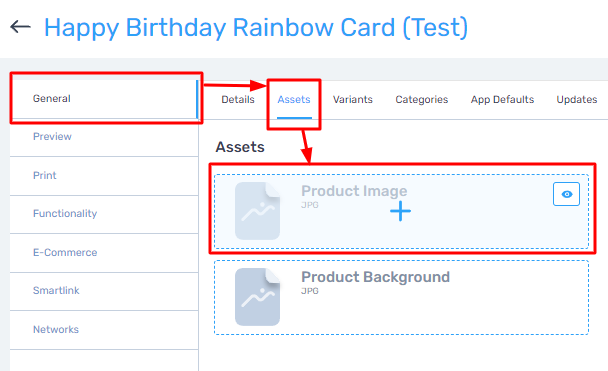Click the back arrow icon
Viewport: 608px width, 371px height.
(x=21, y=27)
